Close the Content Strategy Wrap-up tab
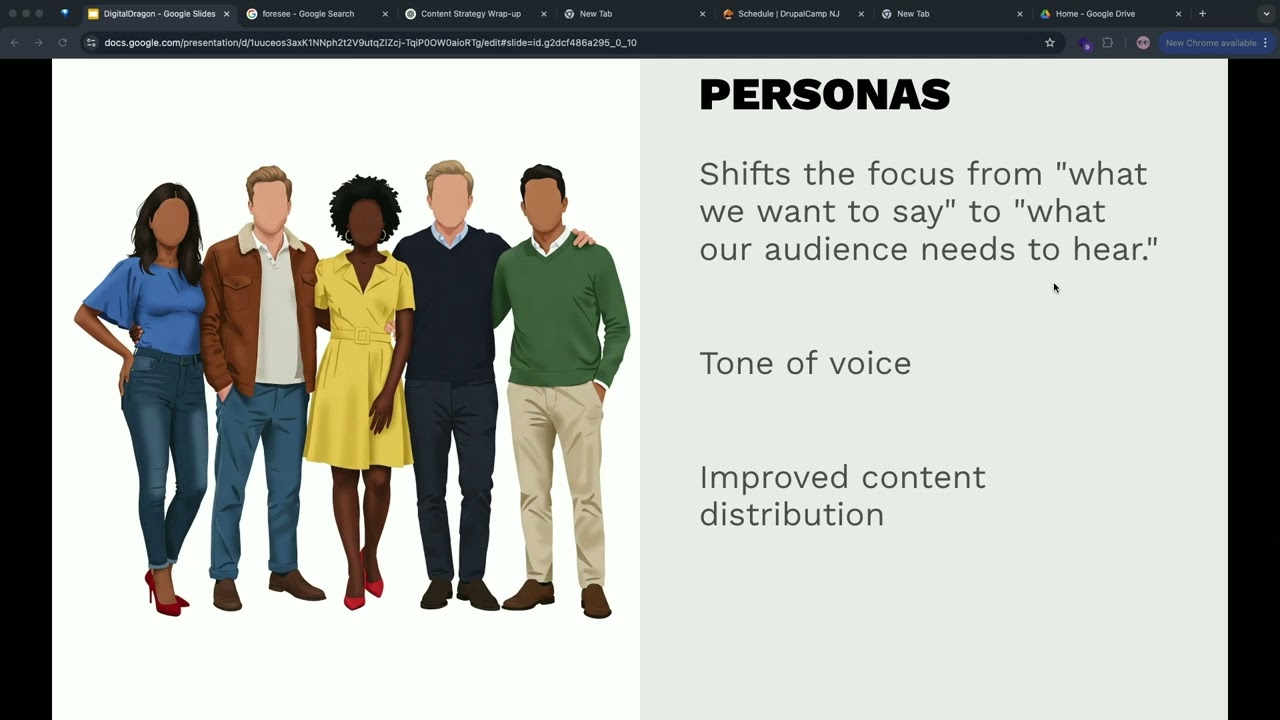The image size is (1280, 720). tap(544, 14)
